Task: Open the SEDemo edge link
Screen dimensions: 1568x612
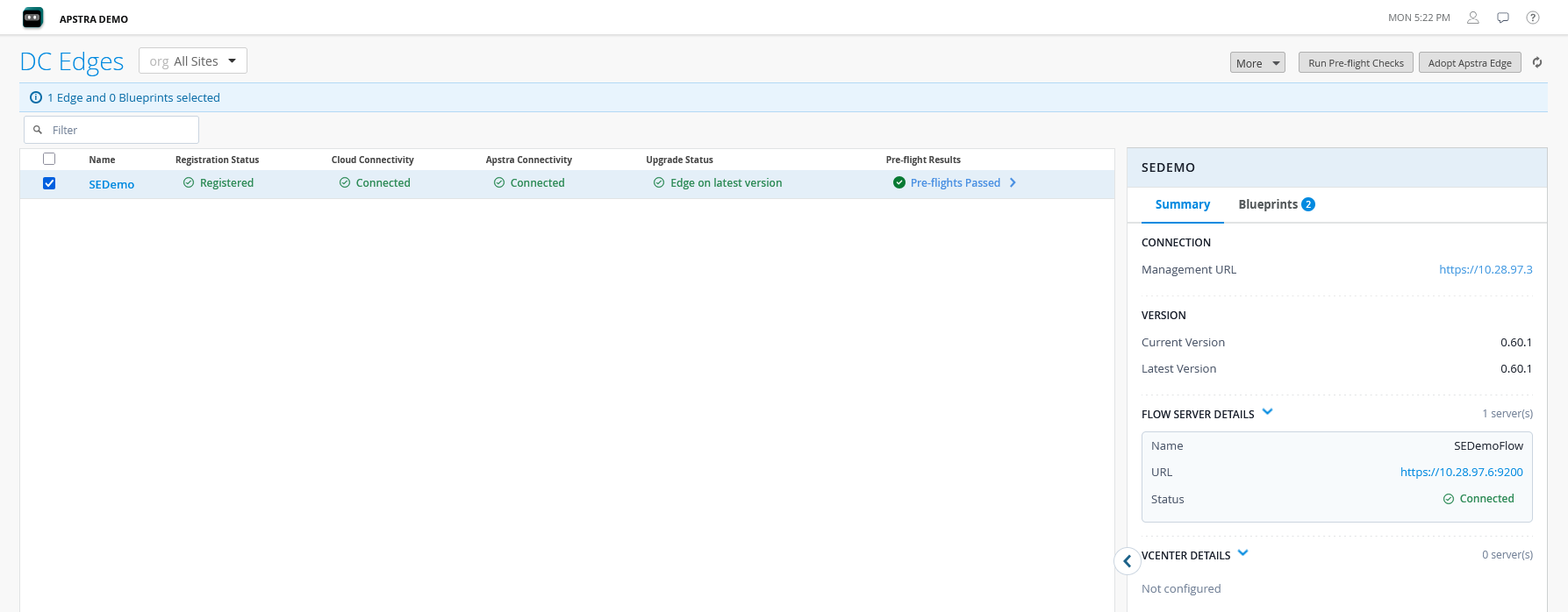Action: [111, 184]
